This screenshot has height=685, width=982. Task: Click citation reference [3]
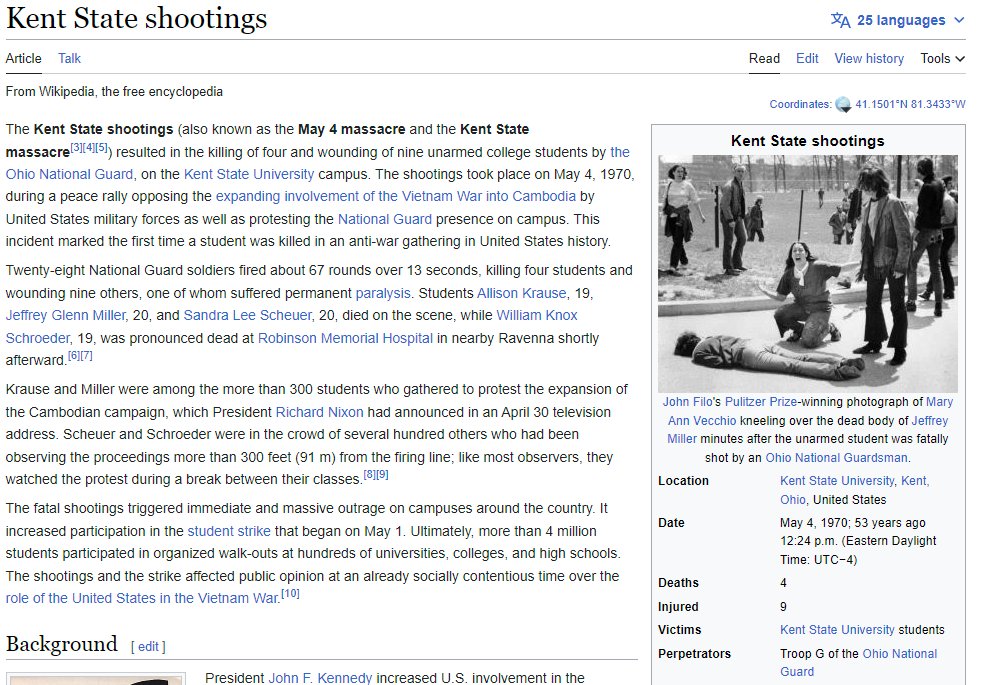coord(76,147)
